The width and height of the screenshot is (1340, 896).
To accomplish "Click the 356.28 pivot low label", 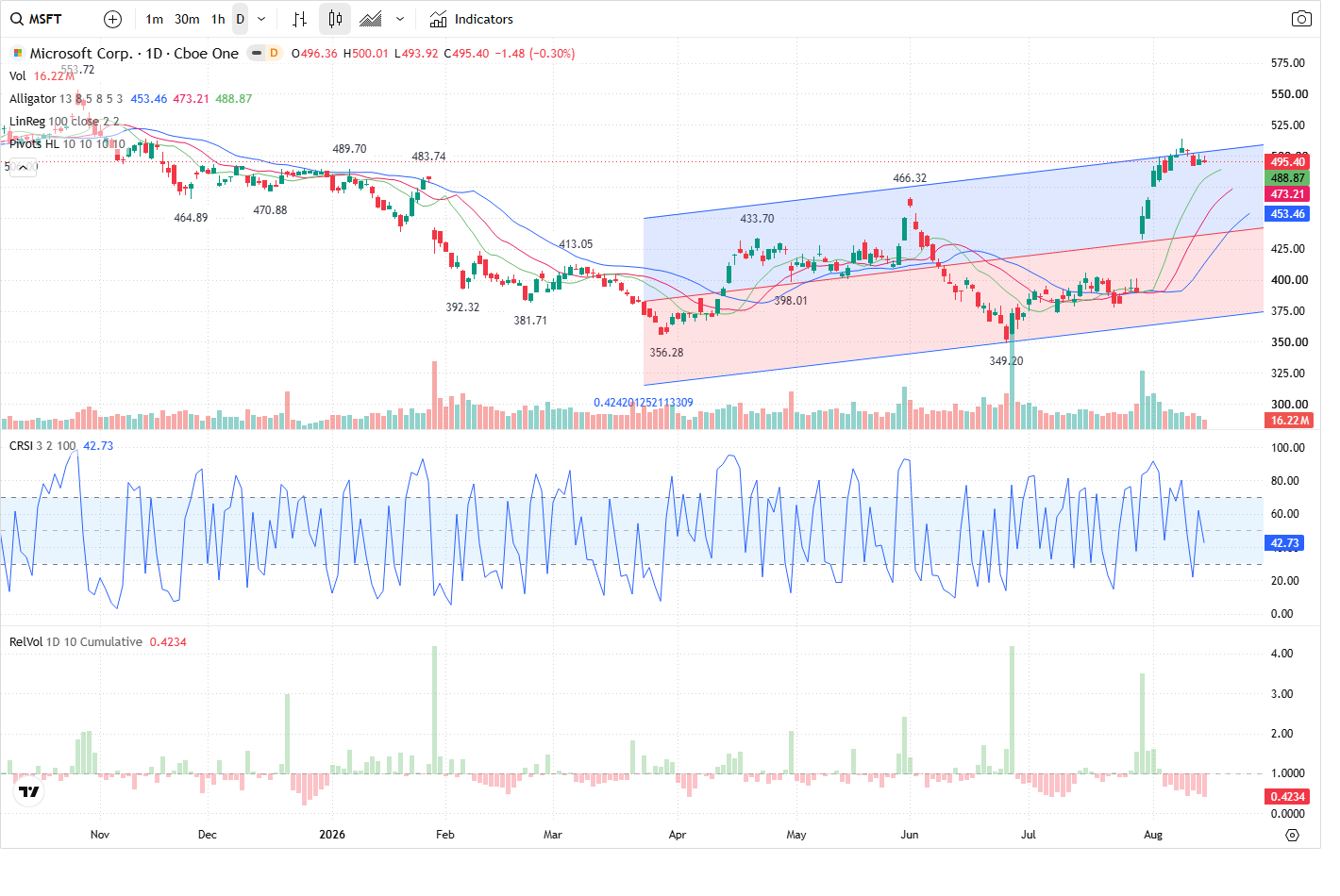I will point(666,353).
